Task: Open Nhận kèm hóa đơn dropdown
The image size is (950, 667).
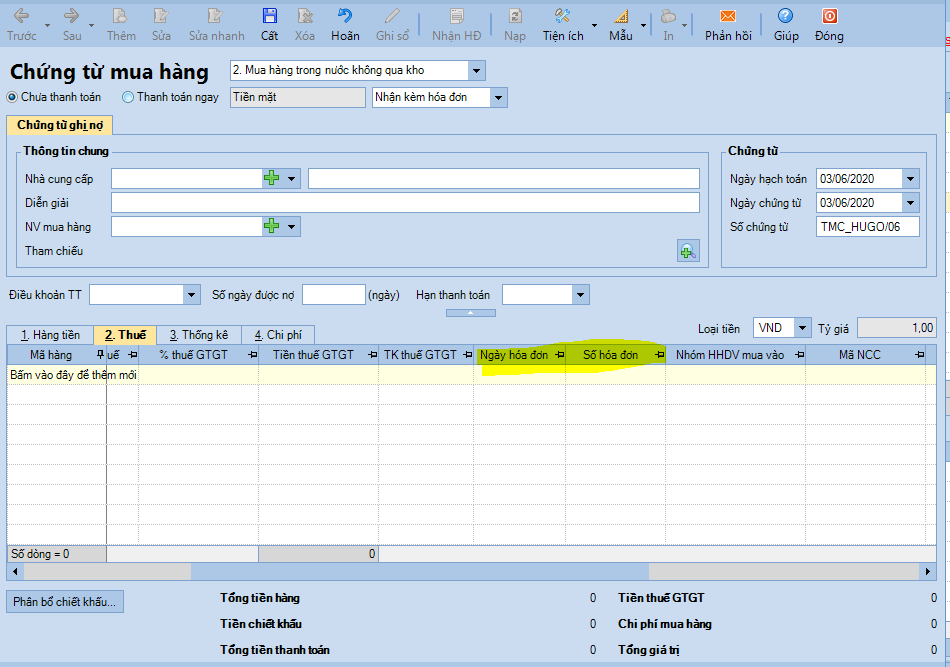Action: click(x=498, y=97)
